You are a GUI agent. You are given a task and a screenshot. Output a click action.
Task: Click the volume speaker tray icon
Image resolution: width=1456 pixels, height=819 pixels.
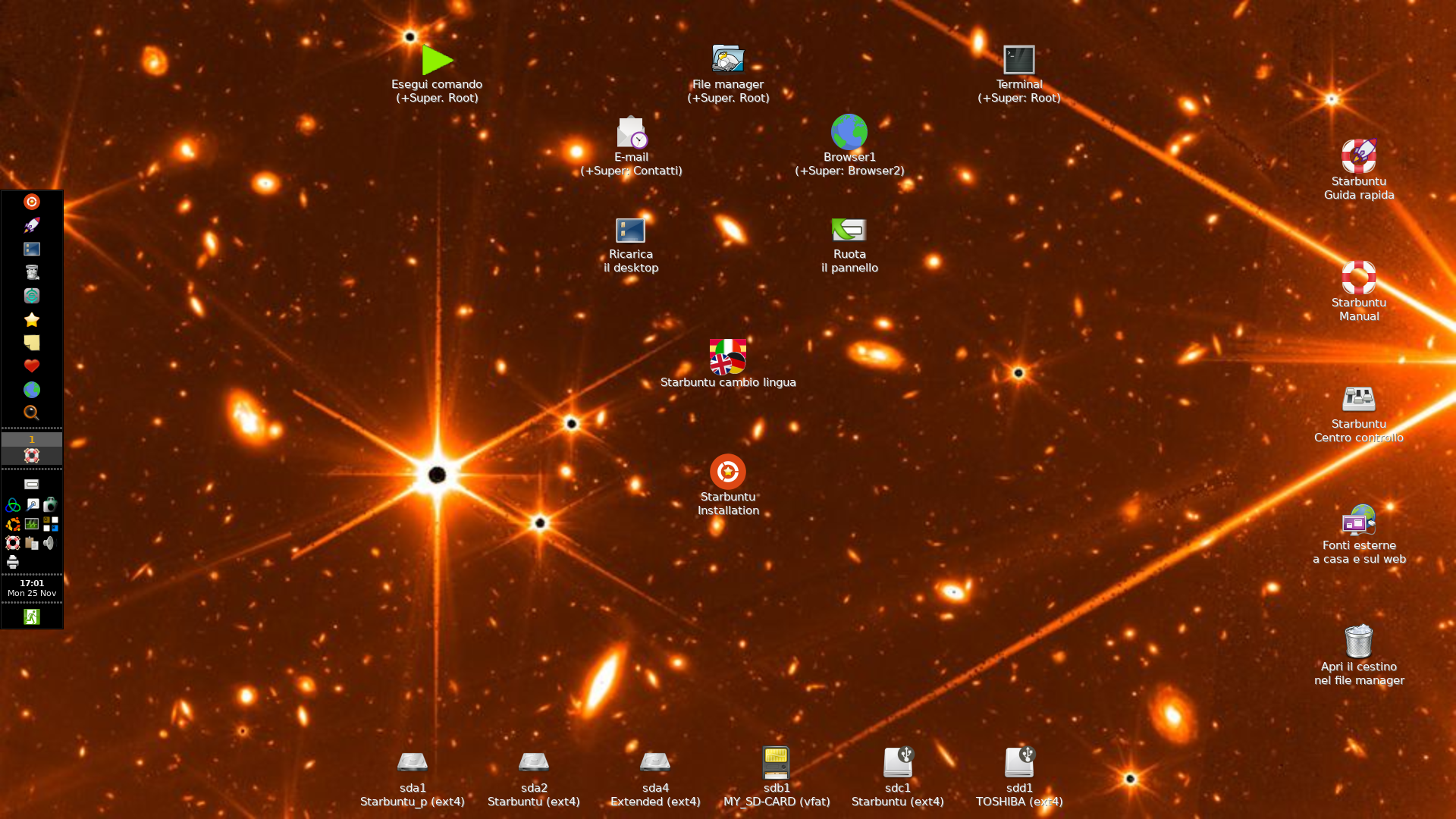pyautogui.click(x=49, y=543)
